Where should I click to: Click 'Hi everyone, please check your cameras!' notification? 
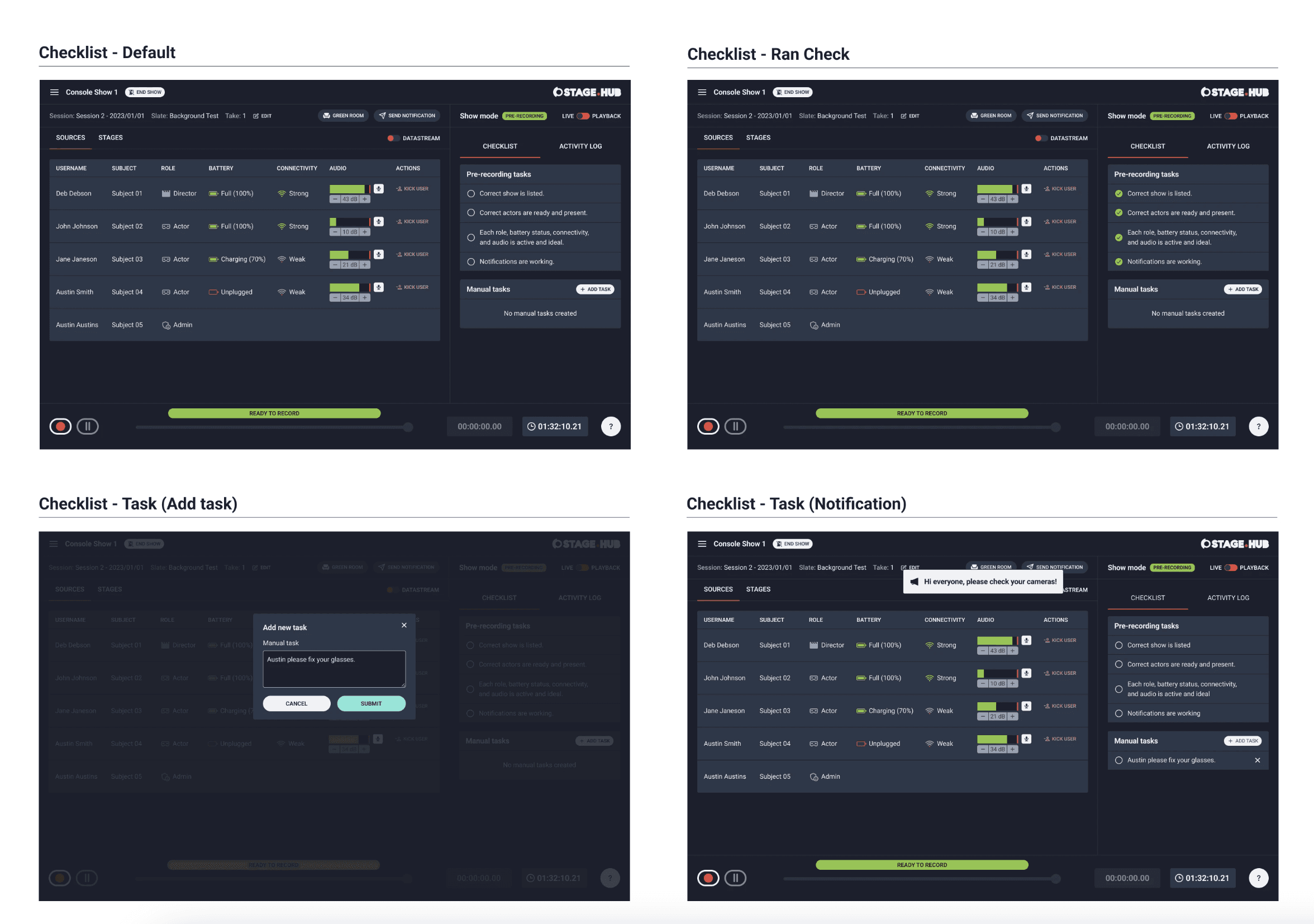[x=983, y=582]
